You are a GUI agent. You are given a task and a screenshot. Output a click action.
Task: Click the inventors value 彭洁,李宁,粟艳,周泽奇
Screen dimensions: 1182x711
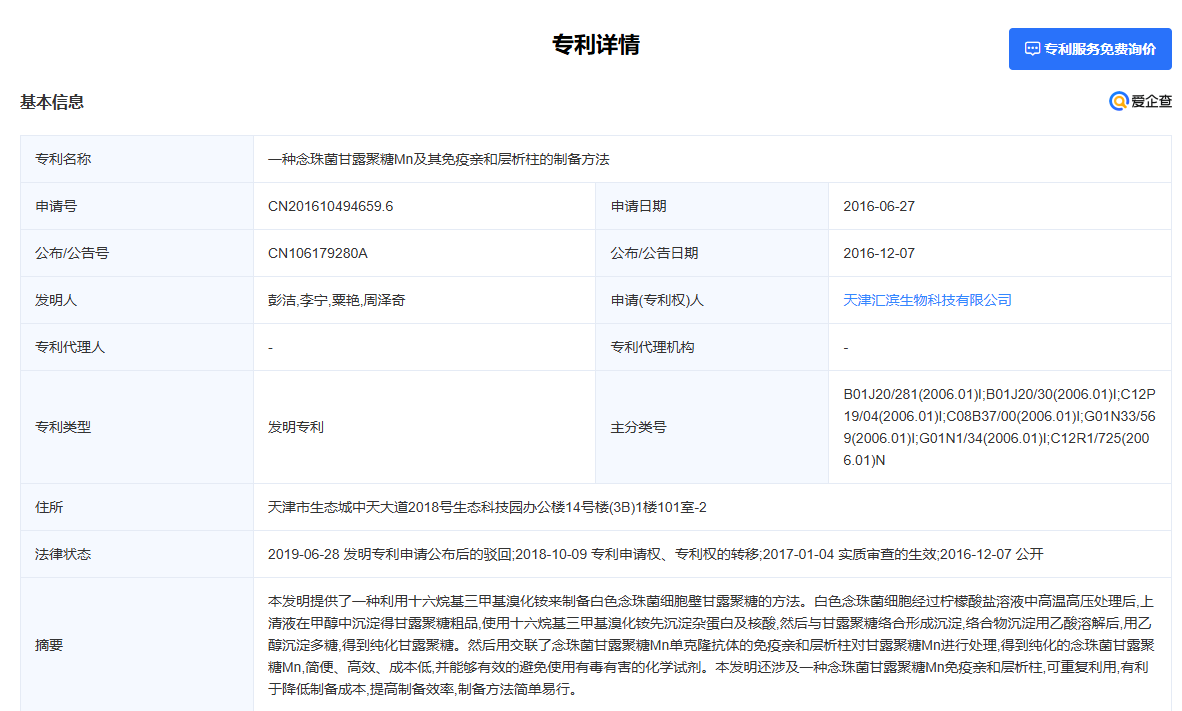[336, 300]
